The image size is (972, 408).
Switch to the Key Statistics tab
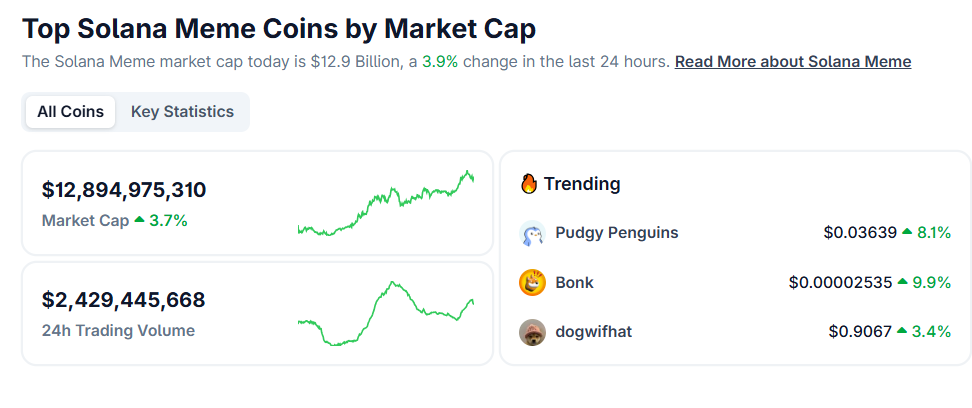coord(182,112)
